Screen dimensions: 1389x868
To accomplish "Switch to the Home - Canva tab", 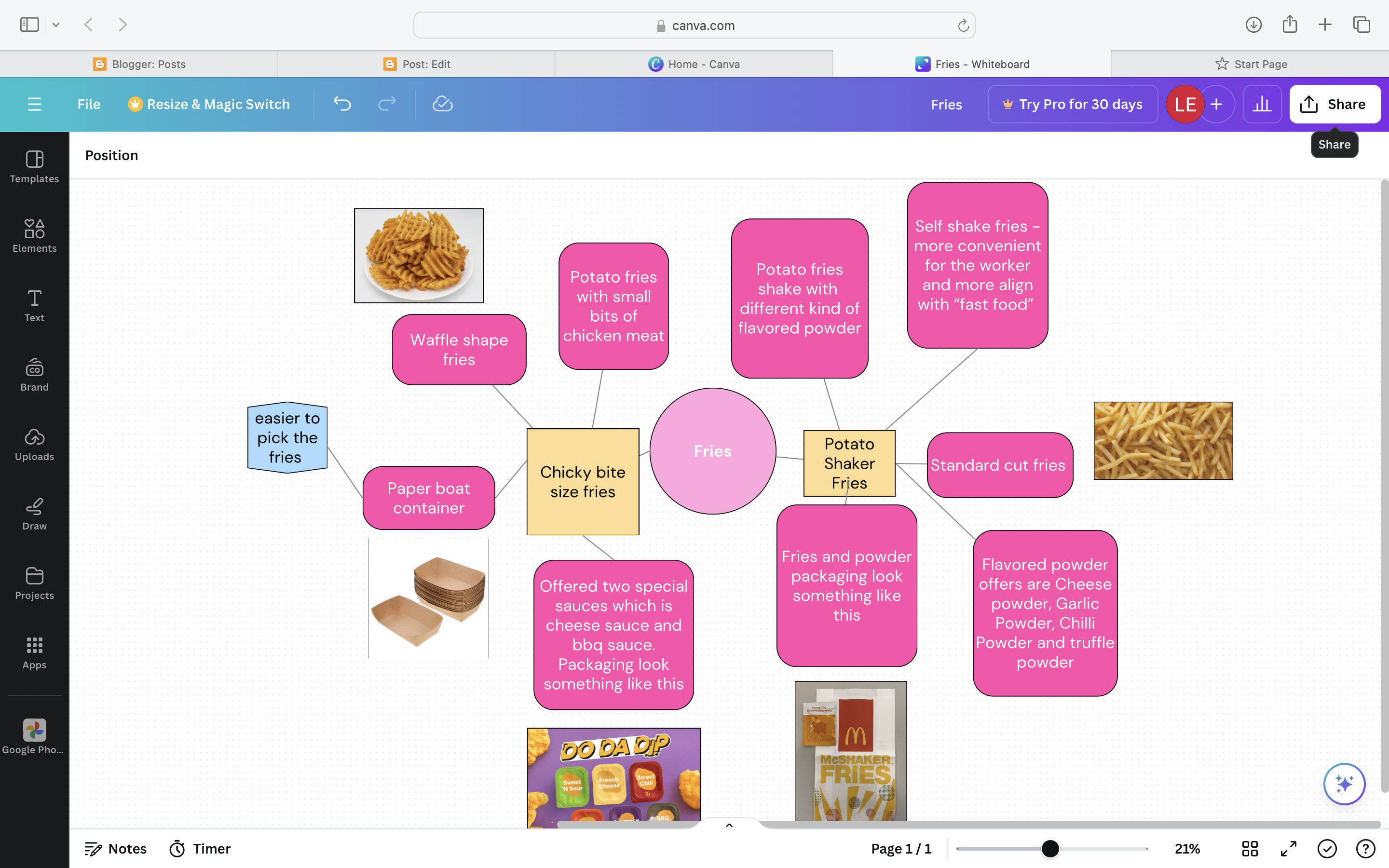I will pyautogui.click(x=694, y=64).
